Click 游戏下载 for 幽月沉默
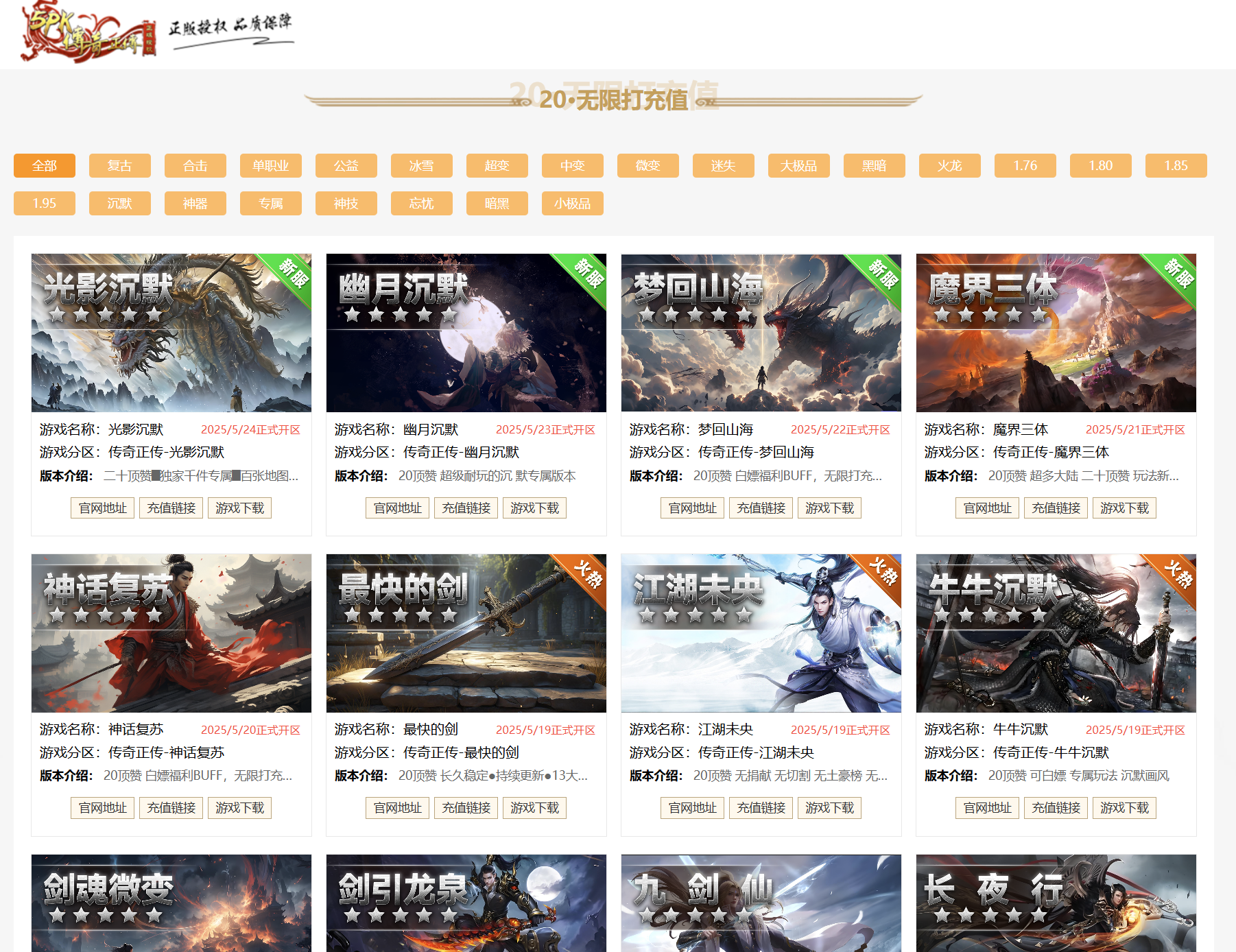The width and height of the screenshot is (1236, 952). pyautogui.click(x=535, y=508)
